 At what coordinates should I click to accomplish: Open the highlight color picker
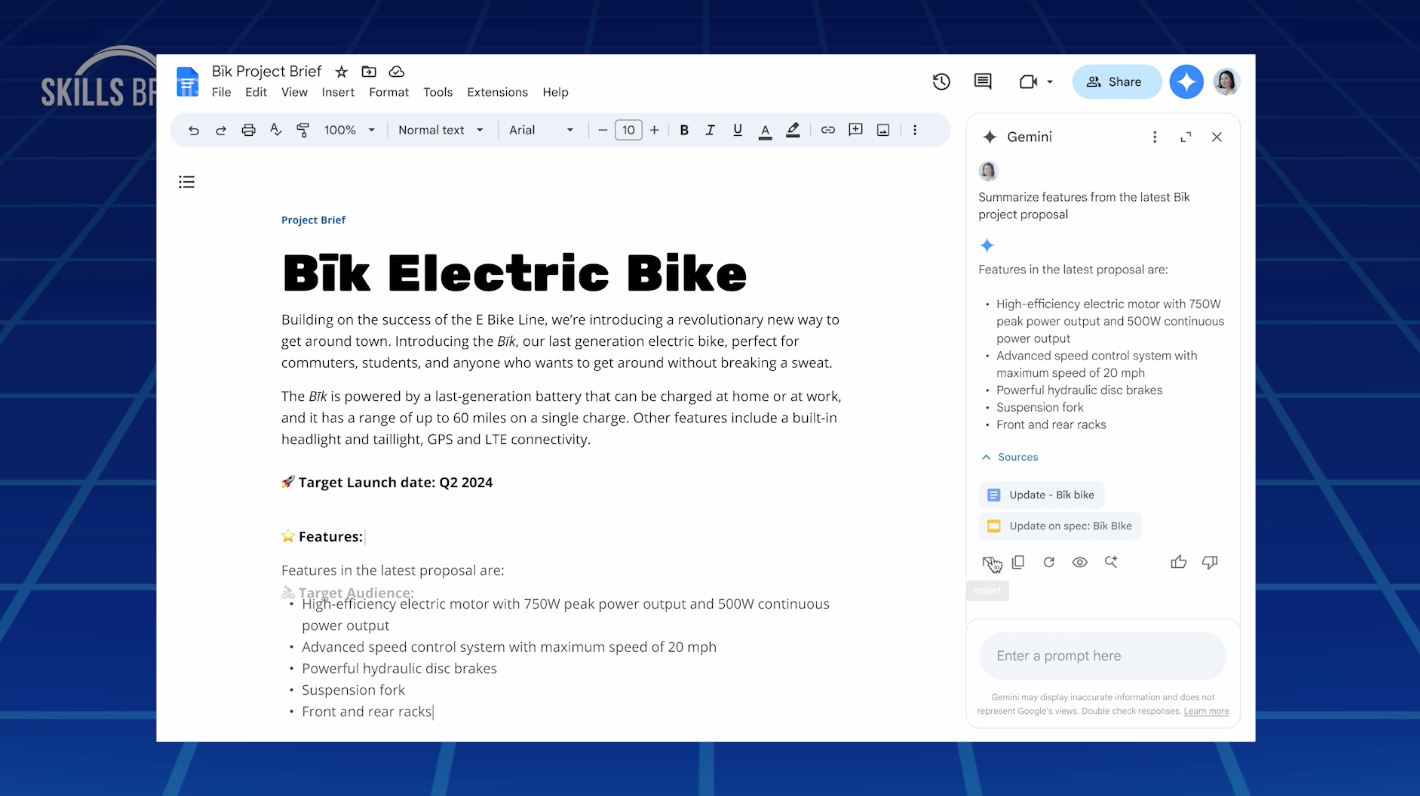pyautogui.click(x=793, y=130)
